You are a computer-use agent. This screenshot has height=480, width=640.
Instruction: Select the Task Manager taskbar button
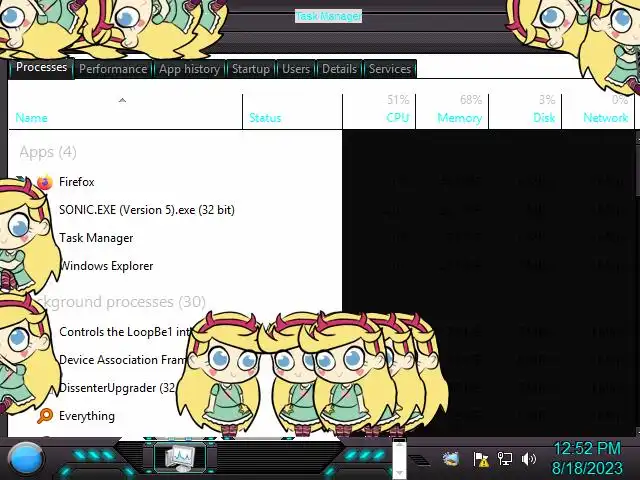click(180, 457)
